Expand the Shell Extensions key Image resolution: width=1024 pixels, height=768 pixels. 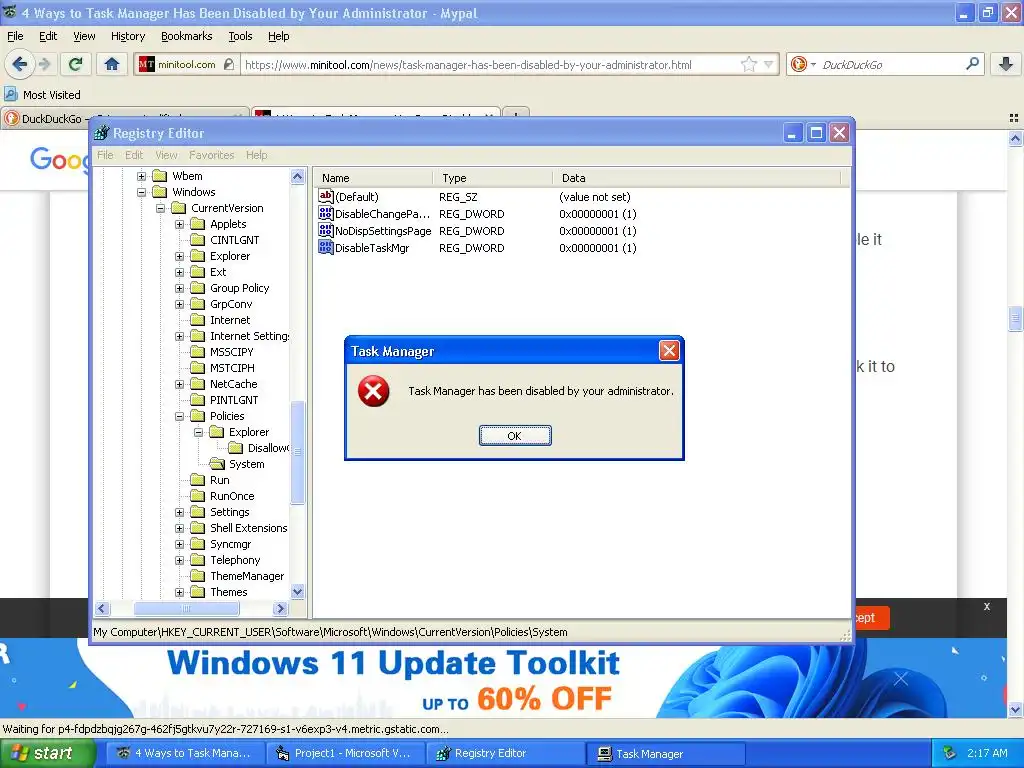point(179,528)
